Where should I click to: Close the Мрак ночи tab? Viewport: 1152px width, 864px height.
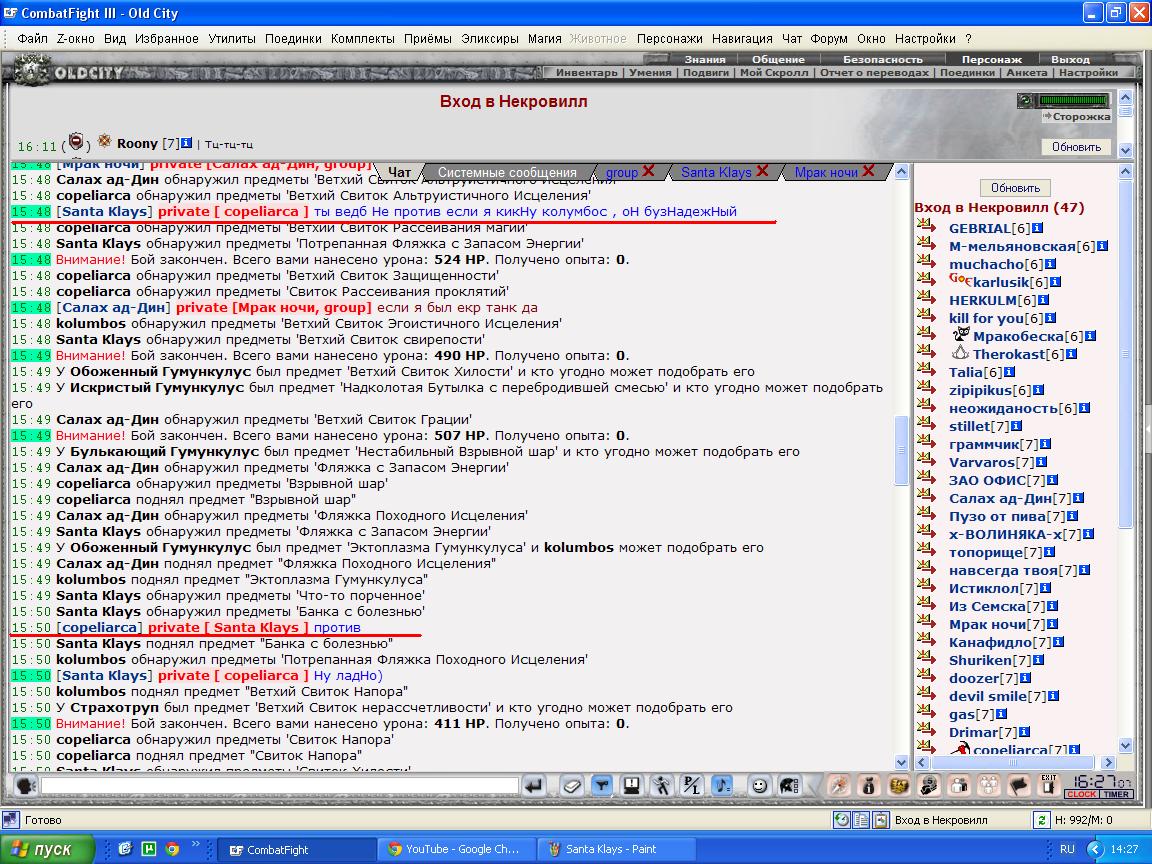click(868, 171)
